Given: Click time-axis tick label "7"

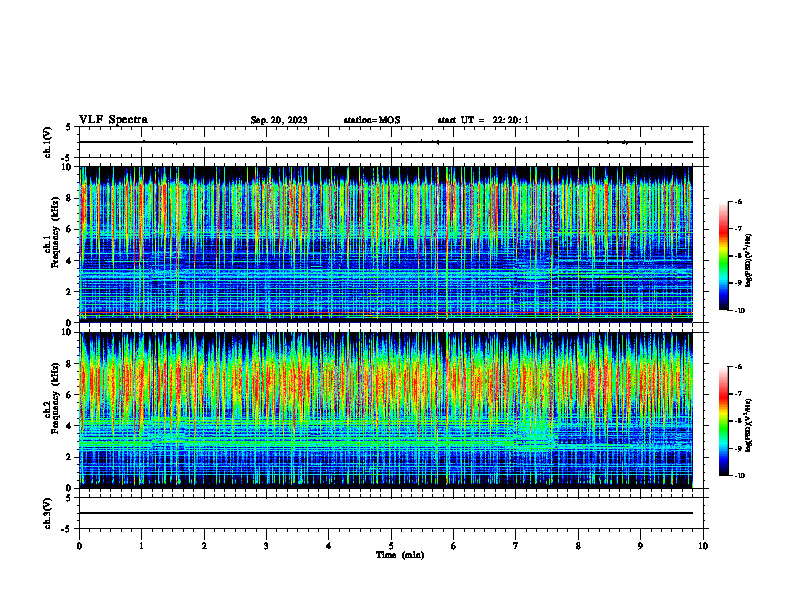Looking at the screenshot, I should click(516, 546).
